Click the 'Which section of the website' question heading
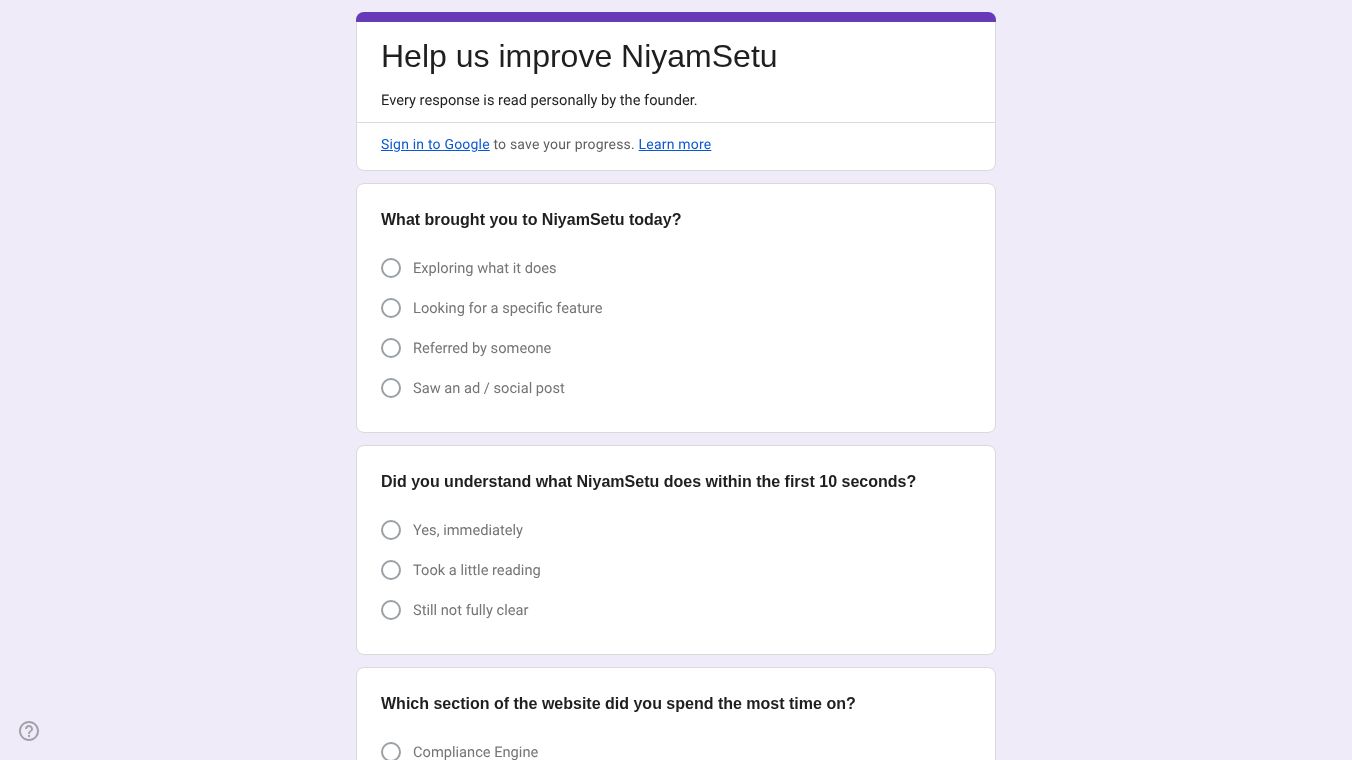The width and height of the screenshot is (1352, 760). [618, 703]
